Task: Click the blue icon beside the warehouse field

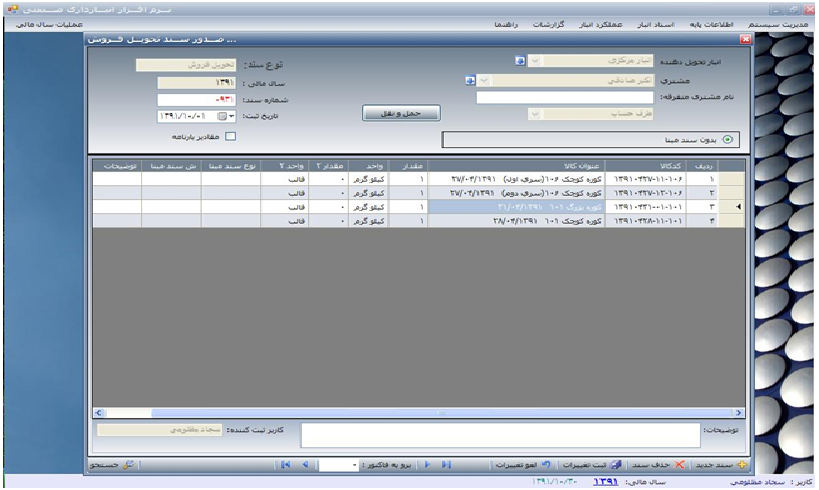Action: point(519,61)
